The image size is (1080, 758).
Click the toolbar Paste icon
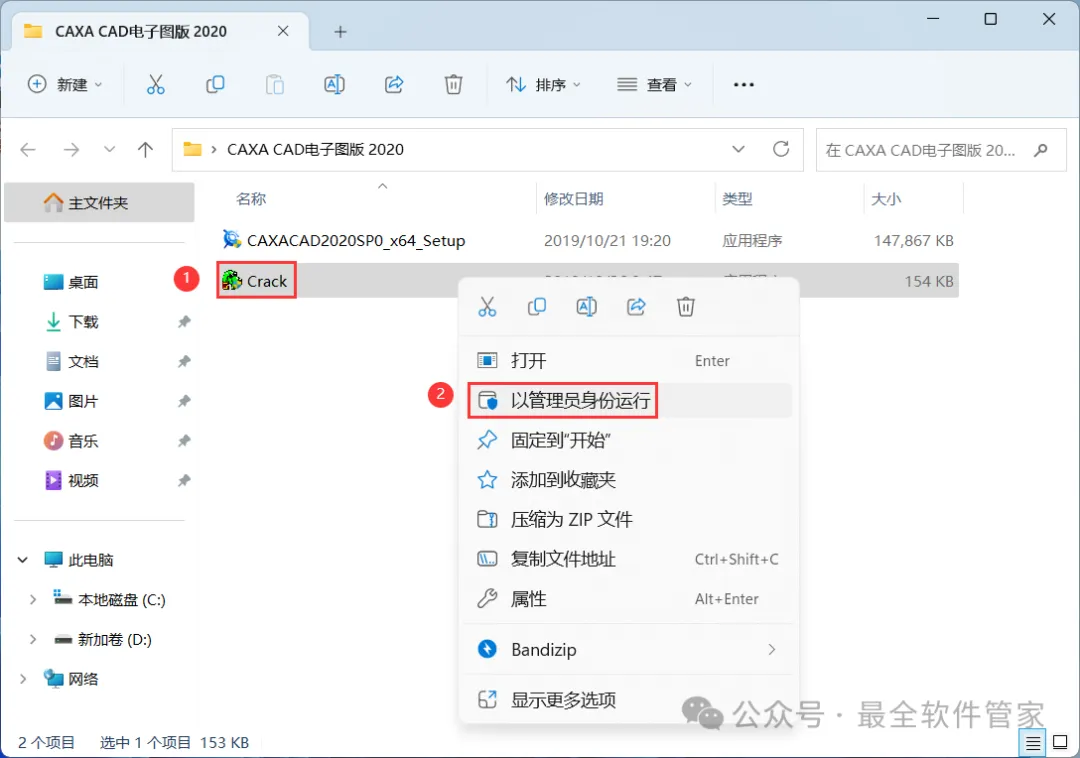tap(275, 85)
